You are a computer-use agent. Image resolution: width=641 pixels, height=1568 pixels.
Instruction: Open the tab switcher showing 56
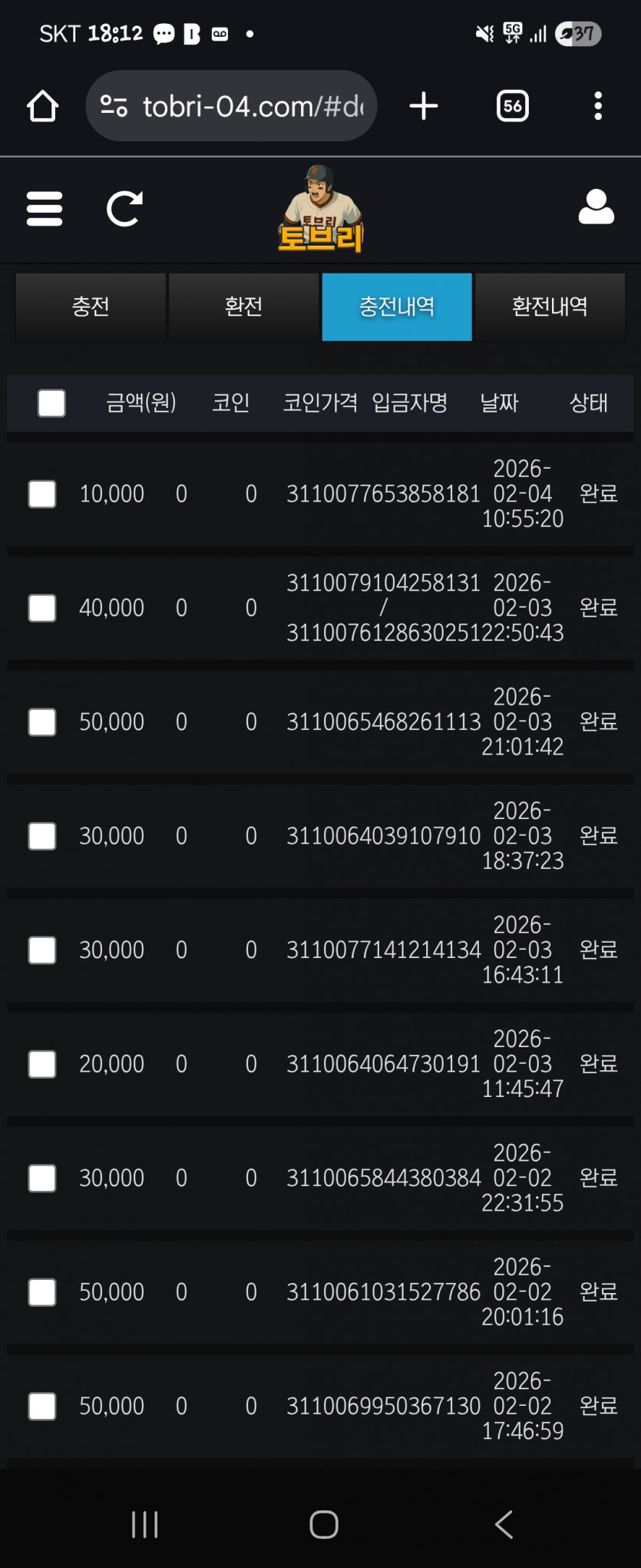click(x=512, y=106)
